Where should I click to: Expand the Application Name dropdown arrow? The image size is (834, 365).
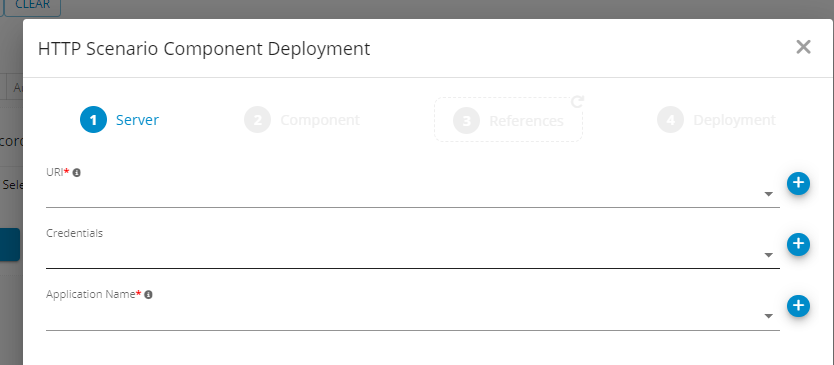(769, 317)
